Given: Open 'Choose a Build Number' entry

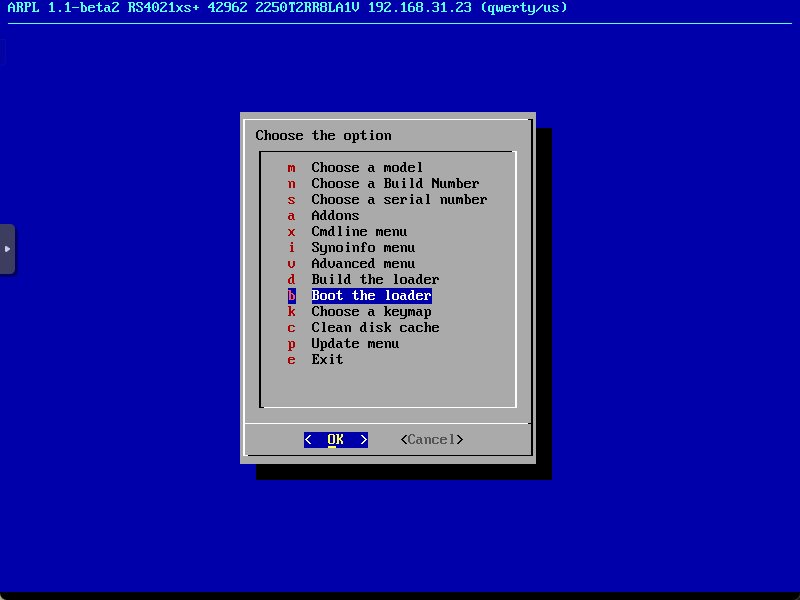Looking at the screenshot, I should (x=395, y=184).
